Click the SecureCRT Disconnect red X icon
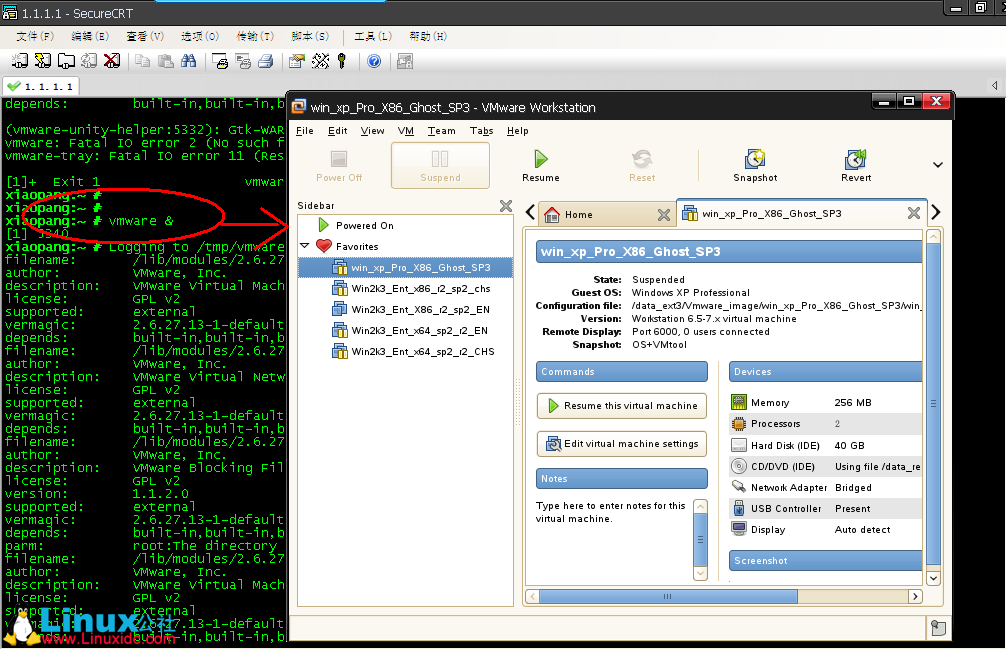Image resolution: width=1006 pixels, height=649 pixels. coord(112,61)
